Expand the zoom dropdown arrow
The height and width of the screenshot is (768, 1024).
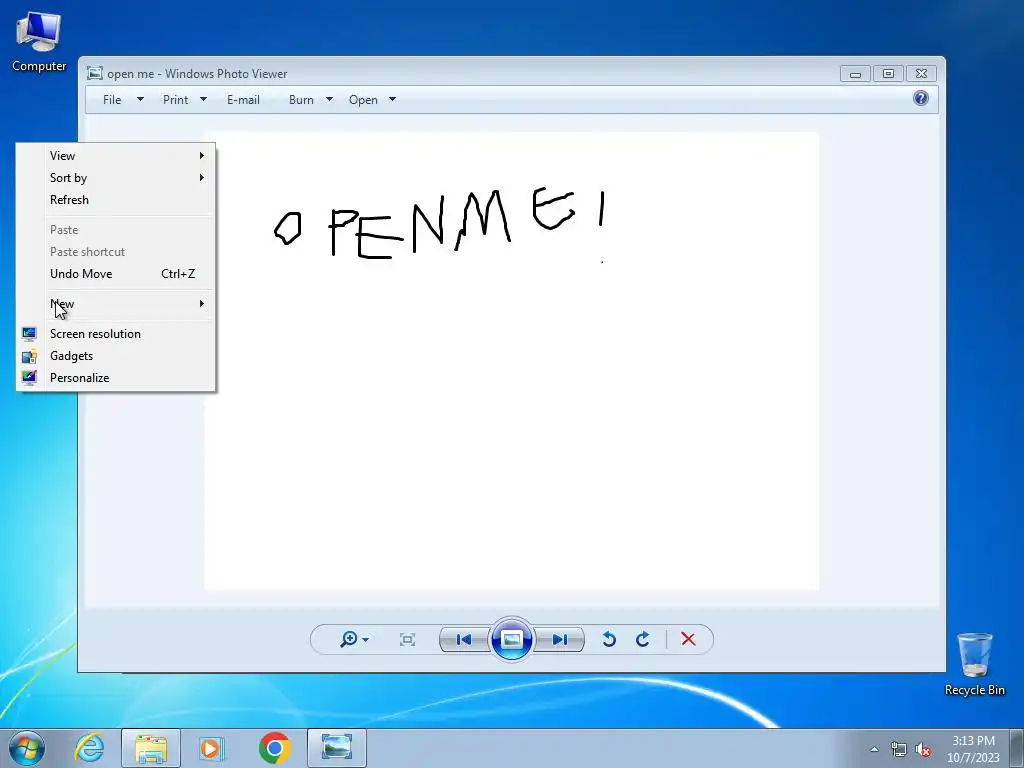point(366,640)
